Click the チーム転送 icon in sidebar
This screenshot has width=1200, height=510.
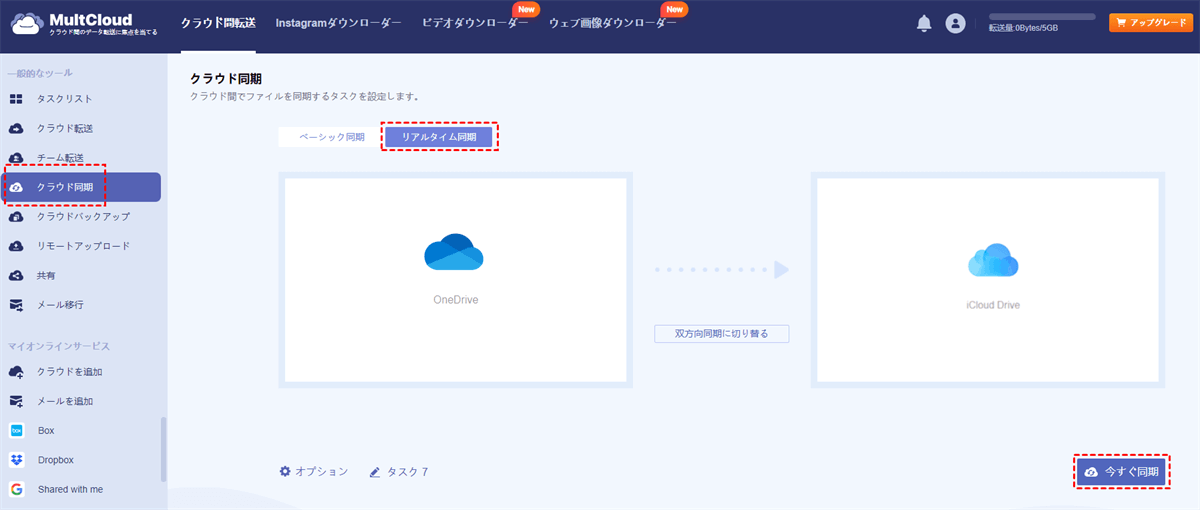tap(16, 158)
